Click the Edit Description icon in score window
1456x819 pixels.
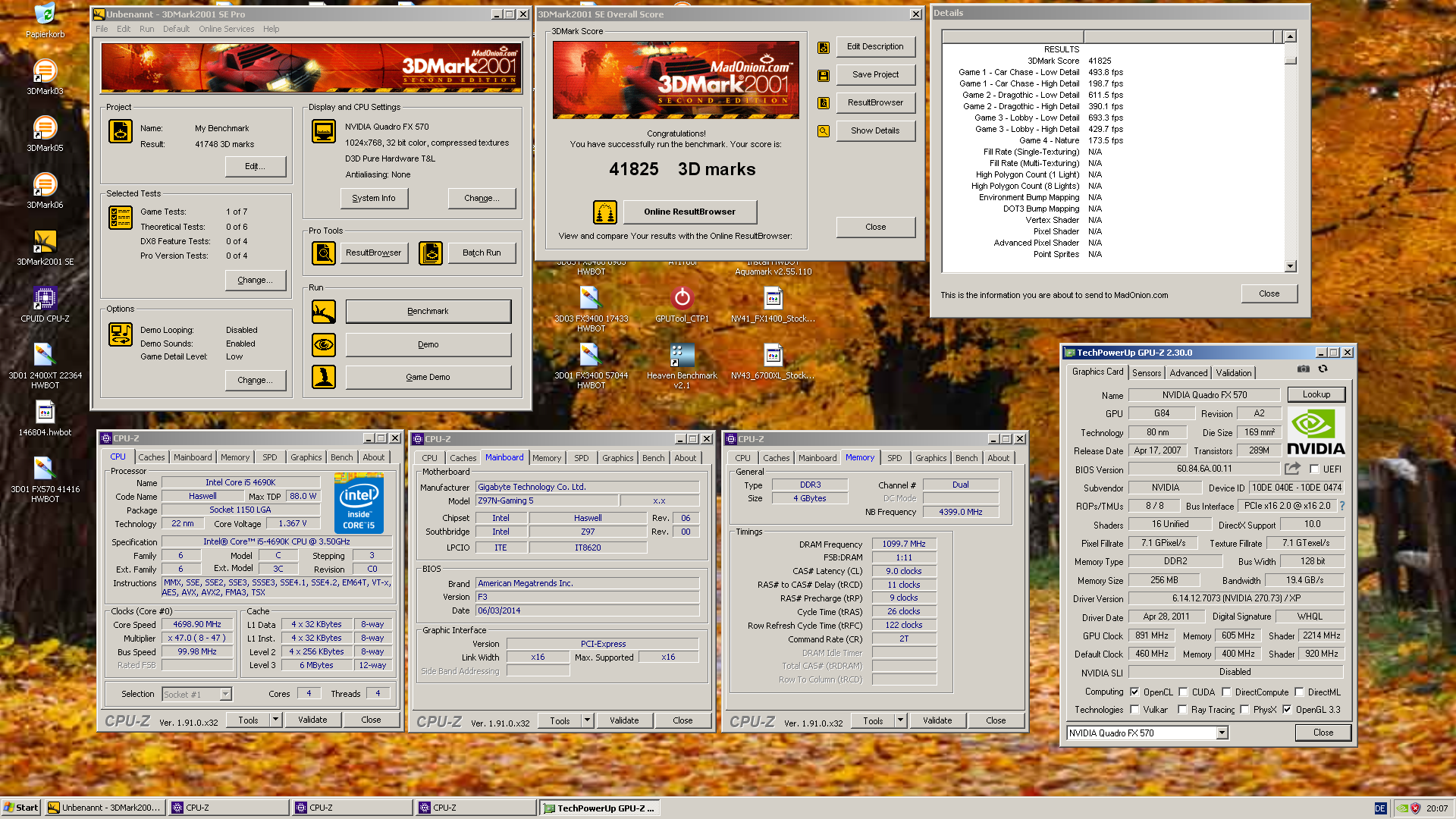point(823,47)
